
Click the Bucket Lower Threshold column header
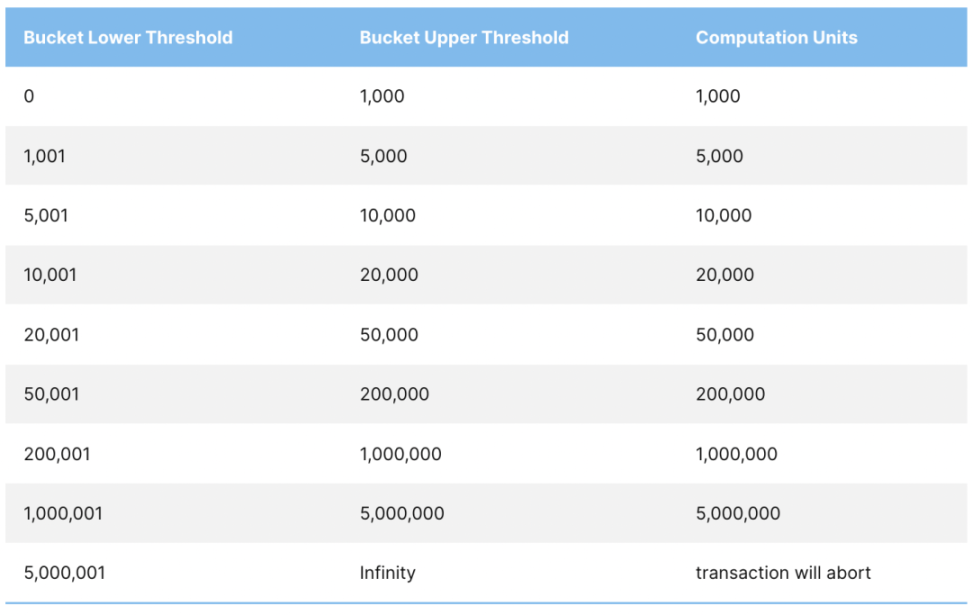click(128, 38)
